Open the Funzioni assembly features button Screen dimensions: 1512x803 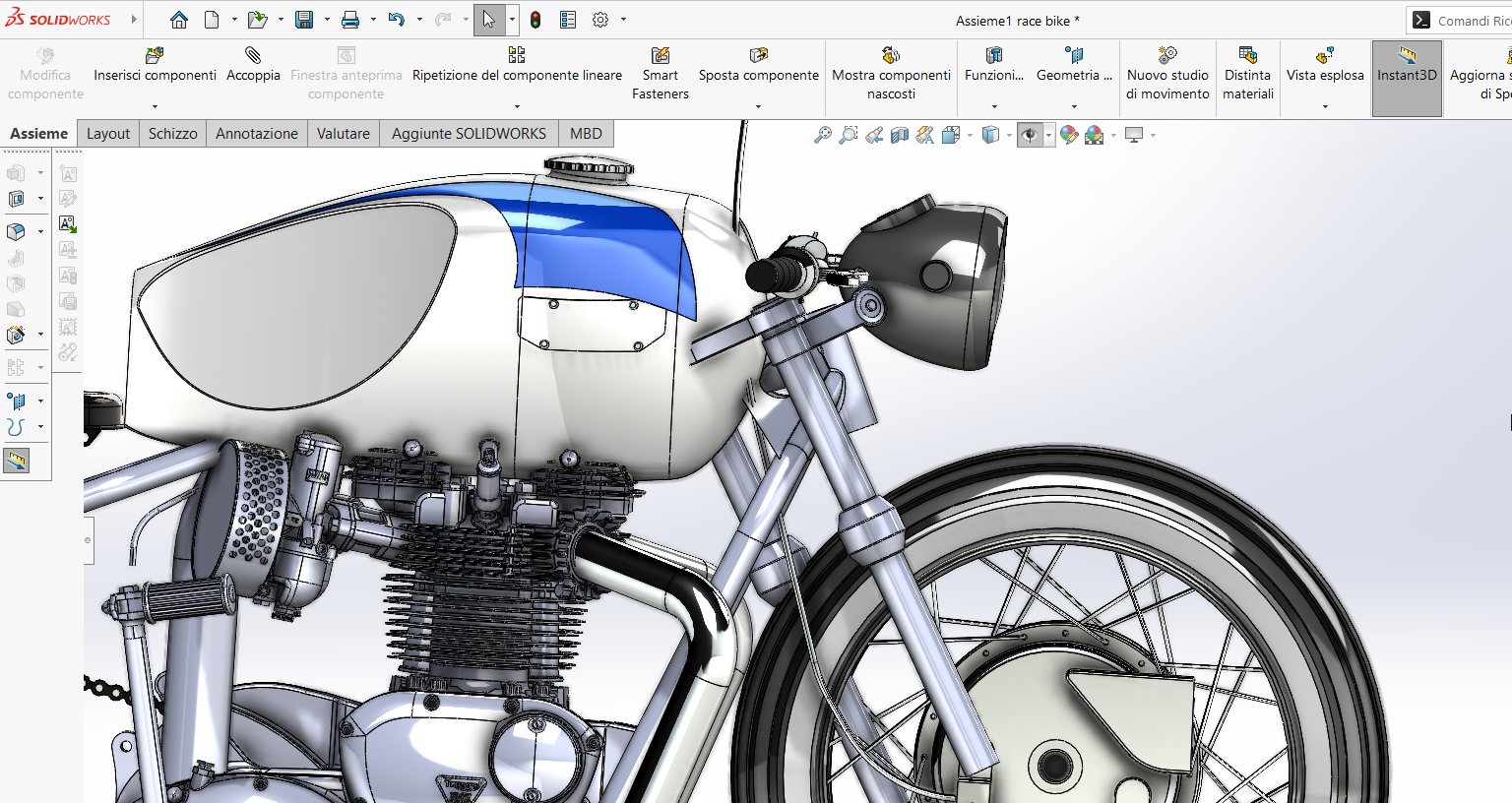point(994,65)
